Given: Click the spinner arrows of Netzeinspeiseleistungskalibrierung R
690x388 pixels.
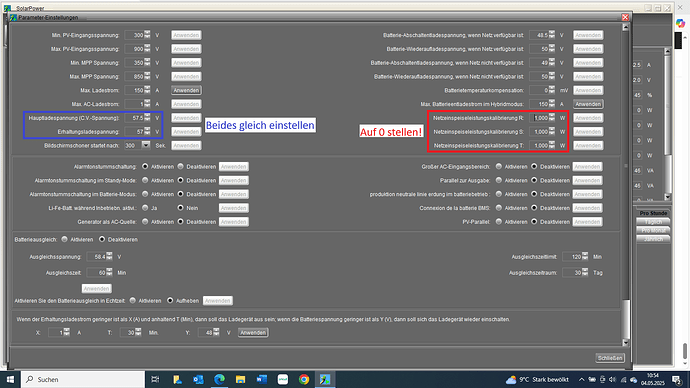Looking at the screenshot, I should [x=552, y=118].
